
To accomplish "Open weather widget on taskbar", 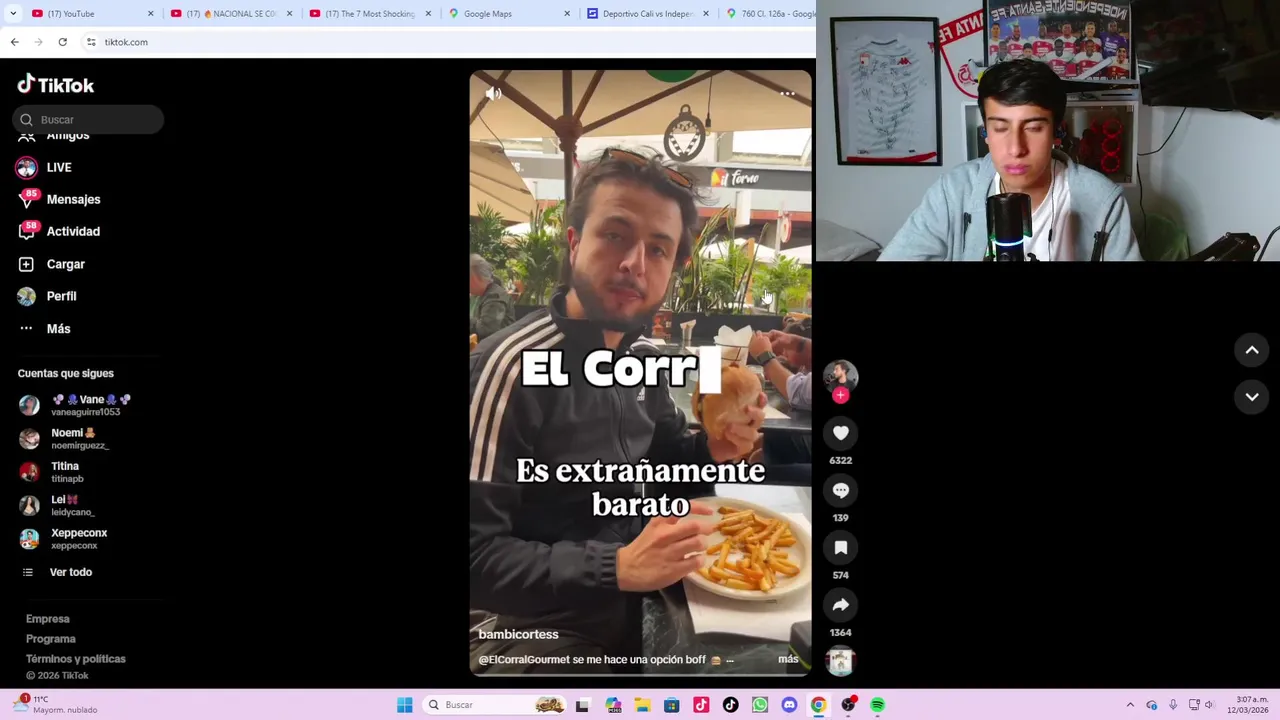I will pyautogui.click(x=56, y=704).
